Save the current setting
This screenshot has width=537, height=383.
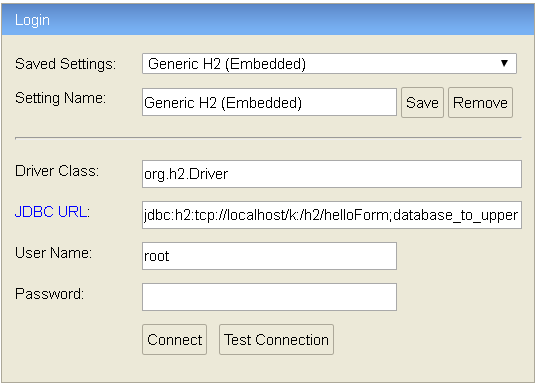(x=422, y=102)
